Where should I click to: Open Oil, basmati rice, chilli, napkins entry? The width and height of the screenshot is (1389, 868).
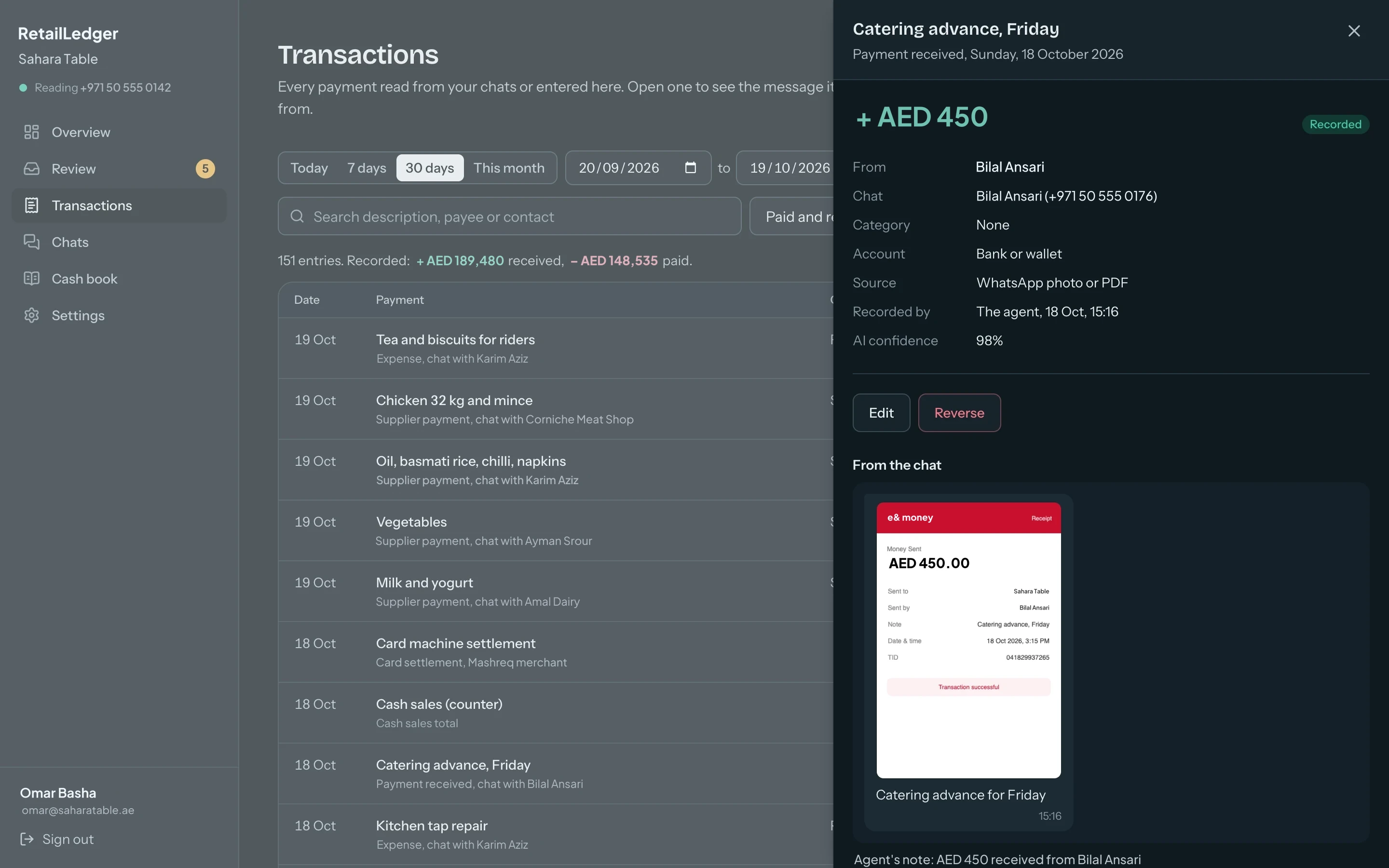click(x=556, y=470)
